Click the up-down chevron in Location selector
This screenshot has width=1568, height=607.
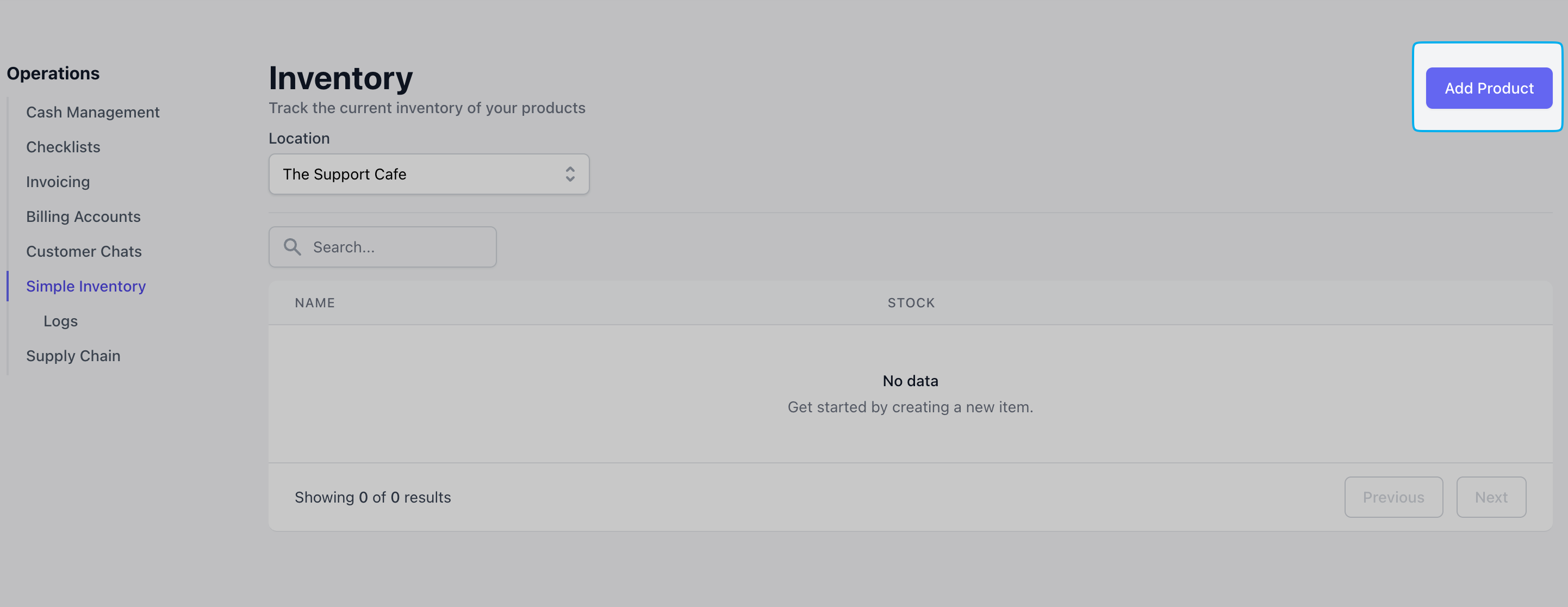pyautogui.click(x=570, y=174)
